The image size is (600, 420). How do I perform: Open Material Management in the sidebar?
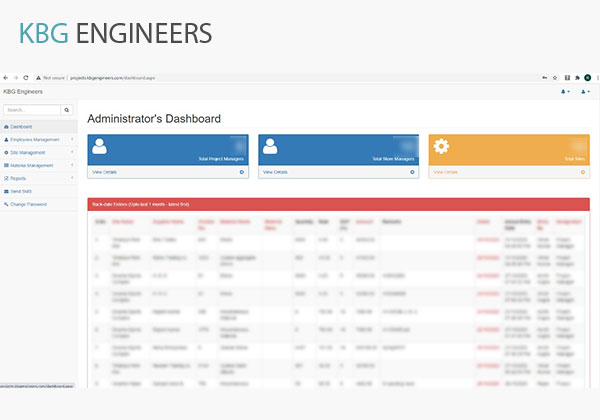point(39,166)
